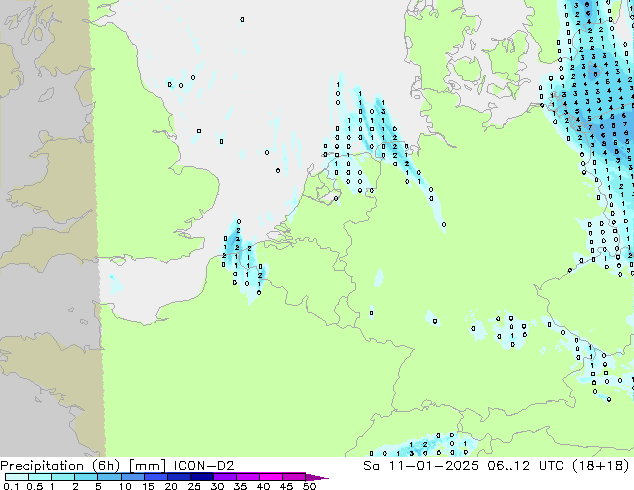Click the date 'Sa 11-01-2025' text
634x490 pixels.
421,466
